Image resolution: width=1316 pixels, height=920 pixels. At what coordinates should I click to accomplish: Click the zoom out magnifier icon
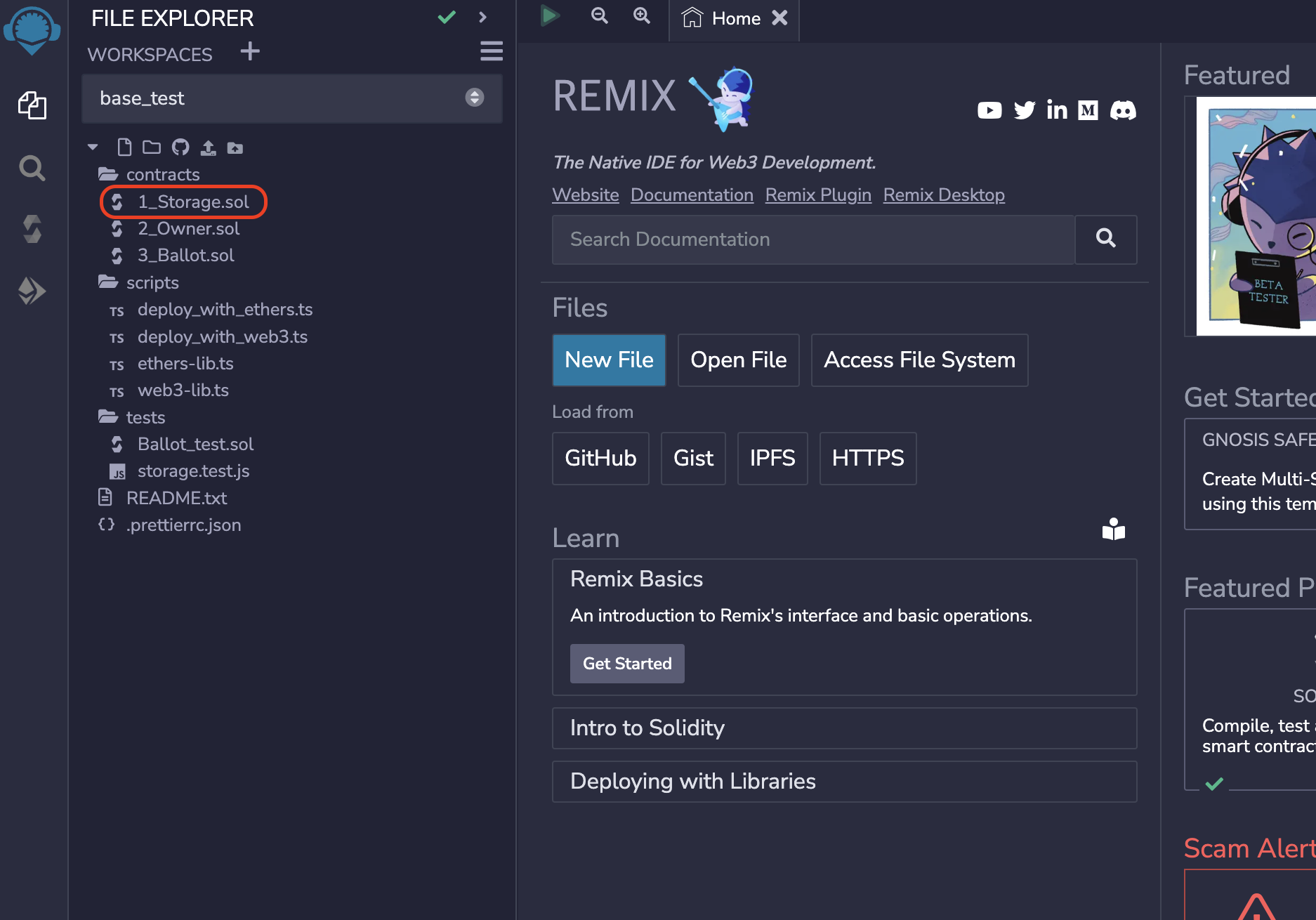[599, 15]
